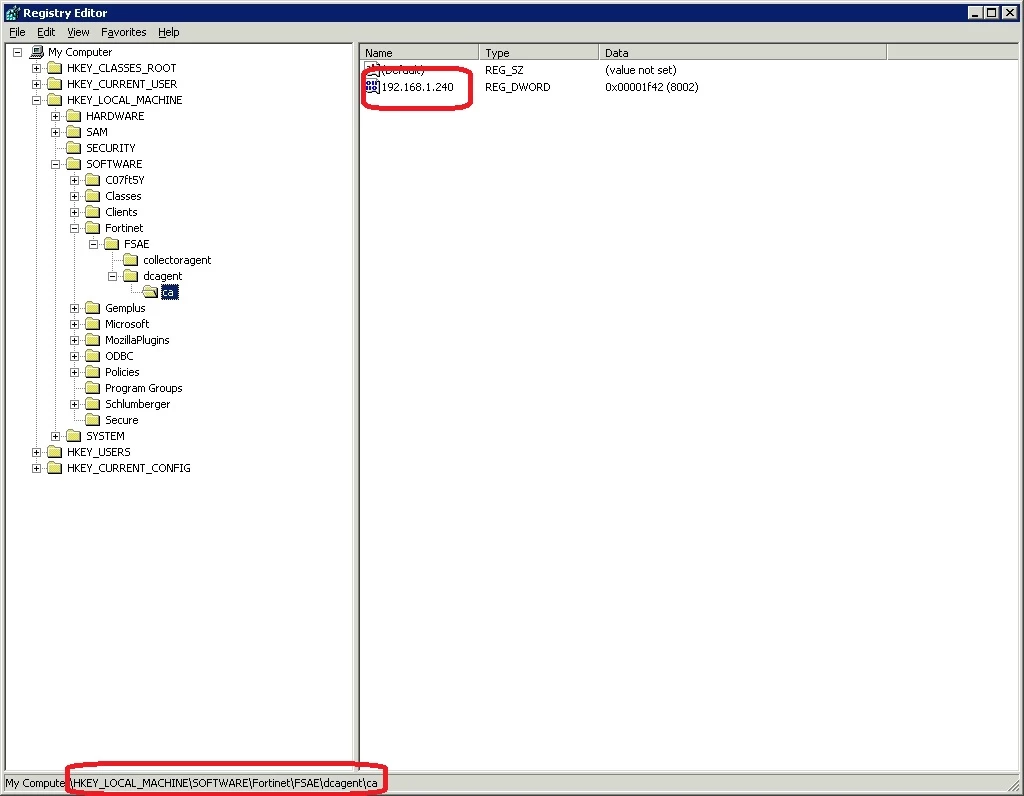
Task: Expand the Gemplus key
Action: tap(74, 308)
